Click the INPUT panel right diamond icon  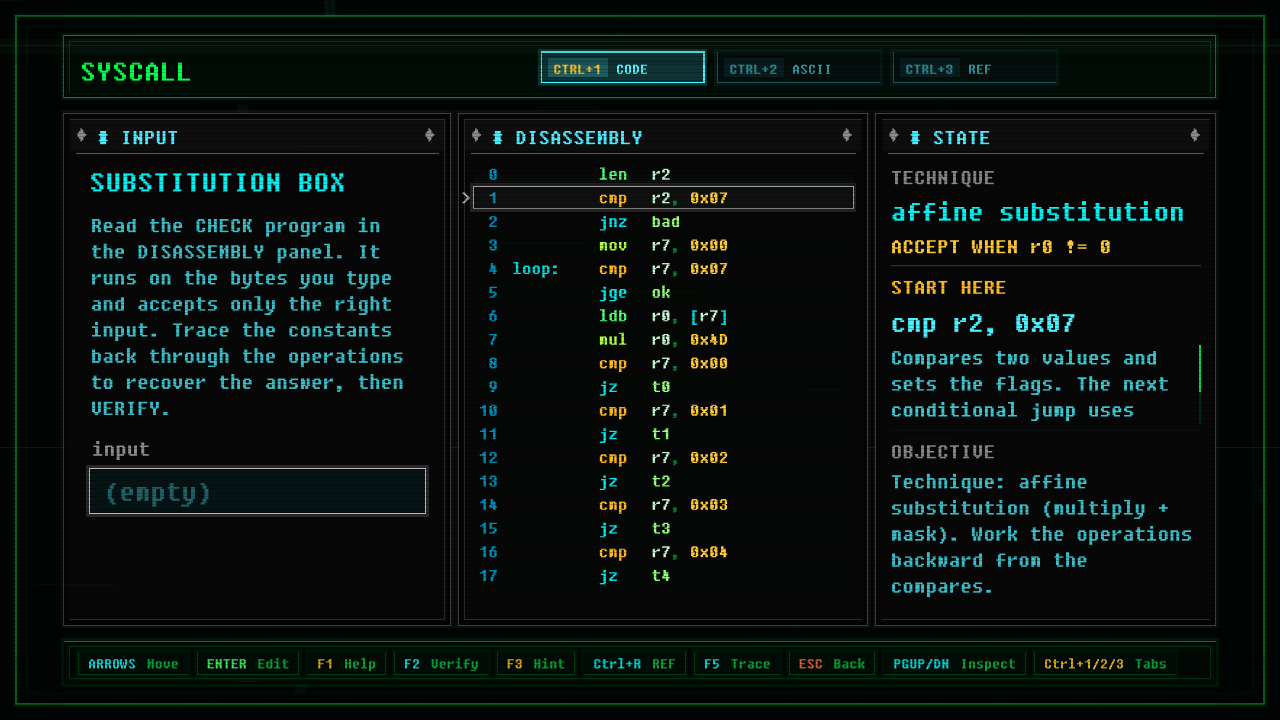(x=430, y=136)
